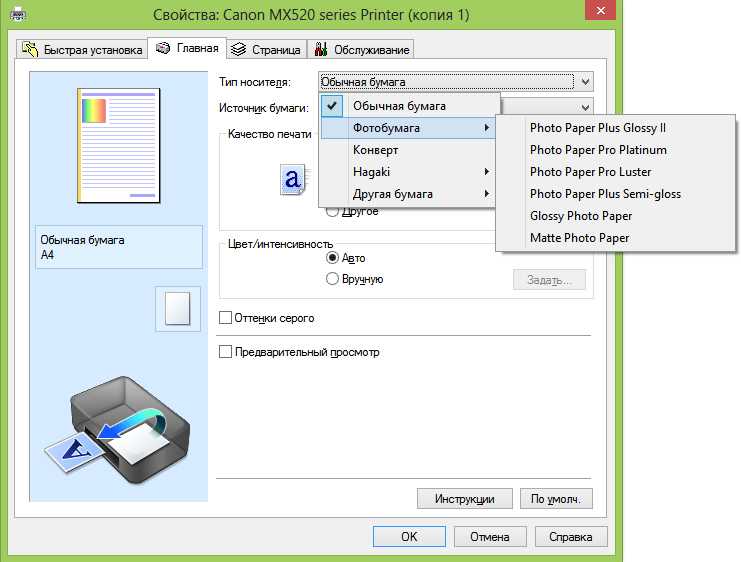Confirm with the OK button
The width and height of the screenshot is (741, 562).
coord(409,536)
